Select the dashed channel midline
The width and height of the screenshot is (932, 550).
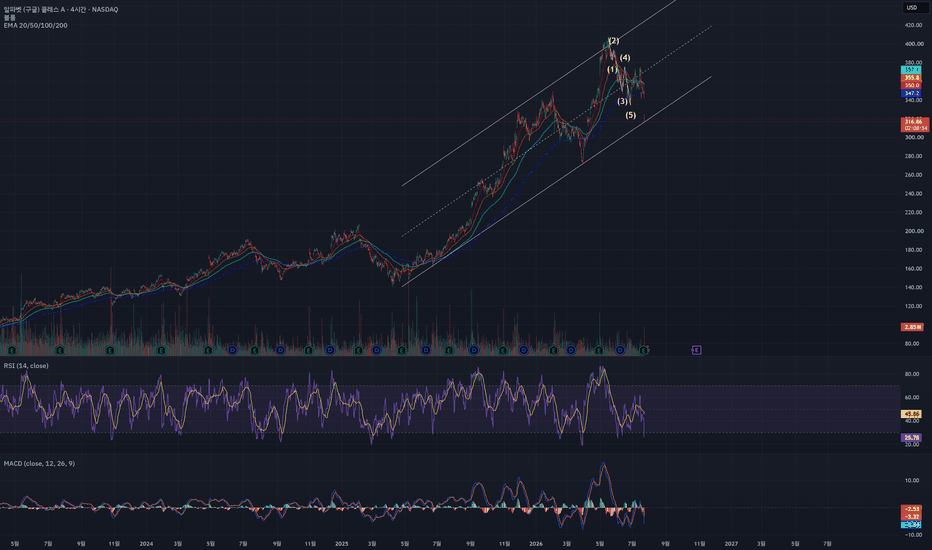coord(556,131)
